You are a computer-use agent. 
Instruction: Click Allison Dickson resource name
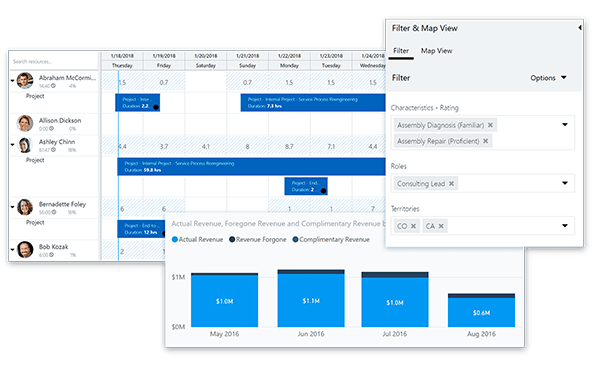pos(60,120)
